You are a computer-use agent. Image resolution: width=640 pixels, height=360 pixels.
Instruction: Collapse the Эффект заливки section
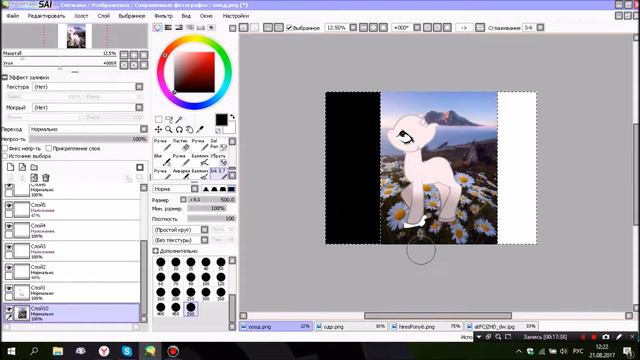point(5,77)
